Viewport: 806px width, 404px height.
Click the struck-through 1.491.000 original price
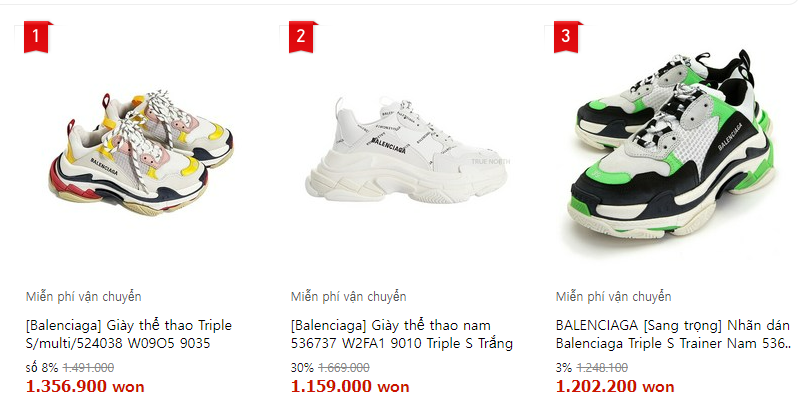point(88,368)
